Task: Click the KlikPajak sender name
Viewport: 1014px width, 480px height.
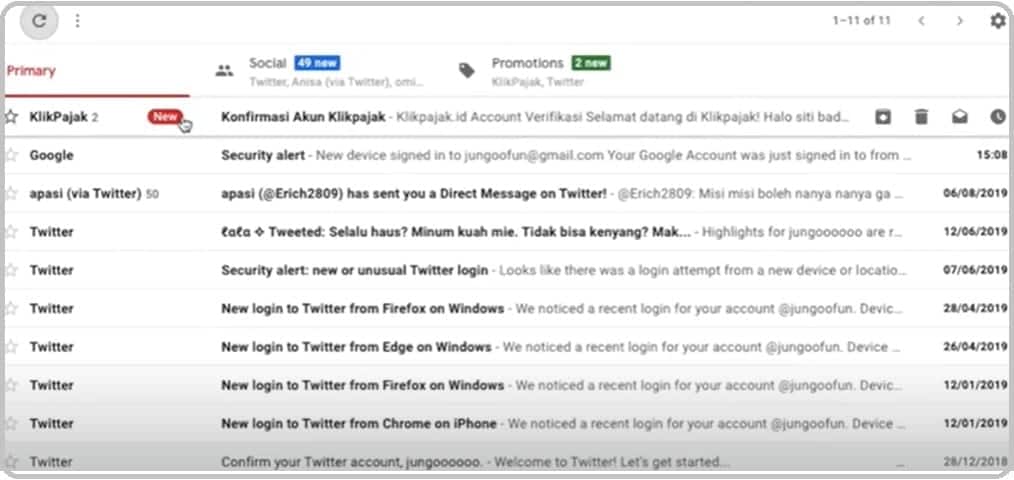Action: pos(58,117)
